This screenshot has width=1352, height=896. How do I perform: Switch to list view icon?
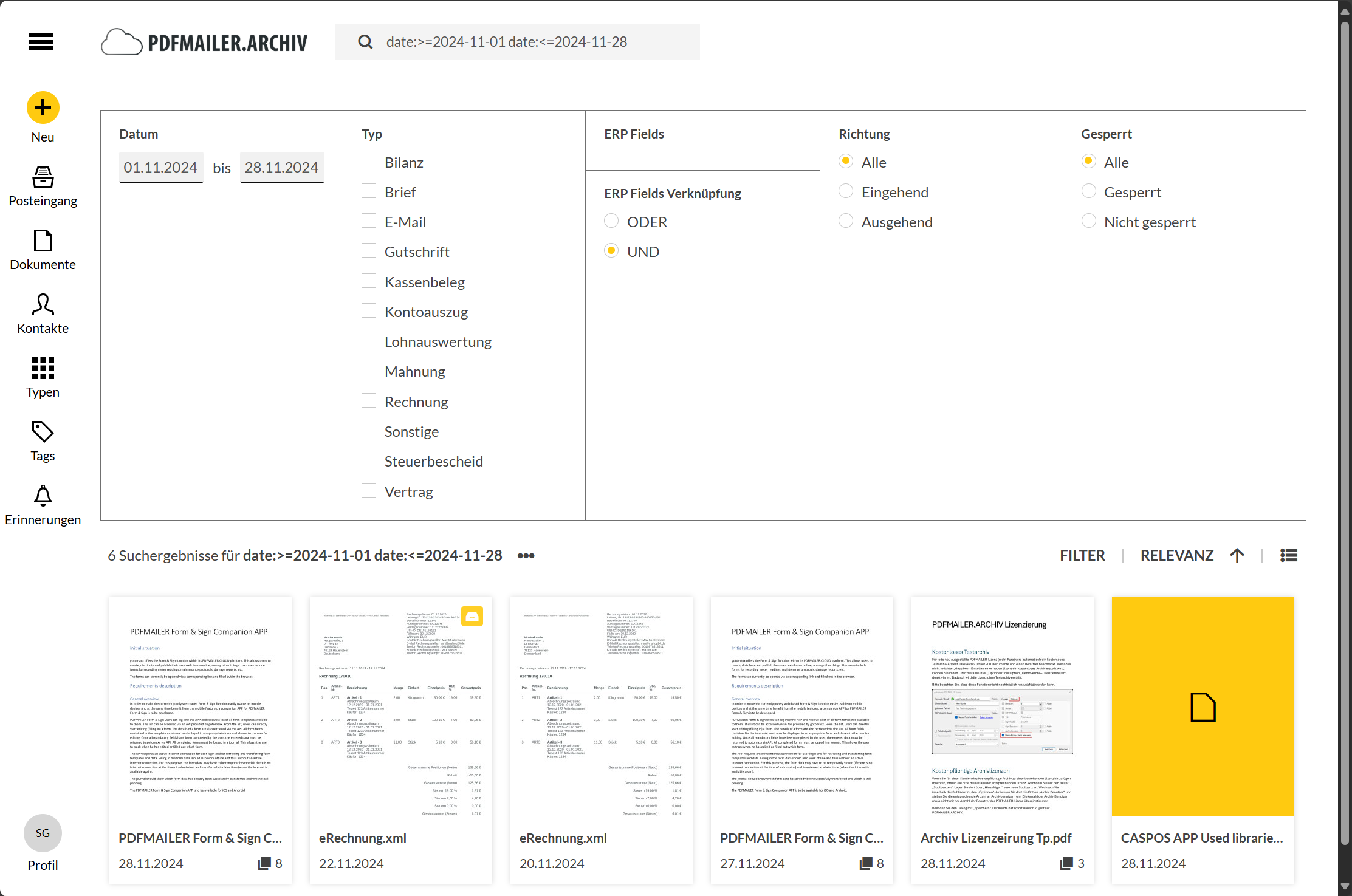tap(1289, 555)
